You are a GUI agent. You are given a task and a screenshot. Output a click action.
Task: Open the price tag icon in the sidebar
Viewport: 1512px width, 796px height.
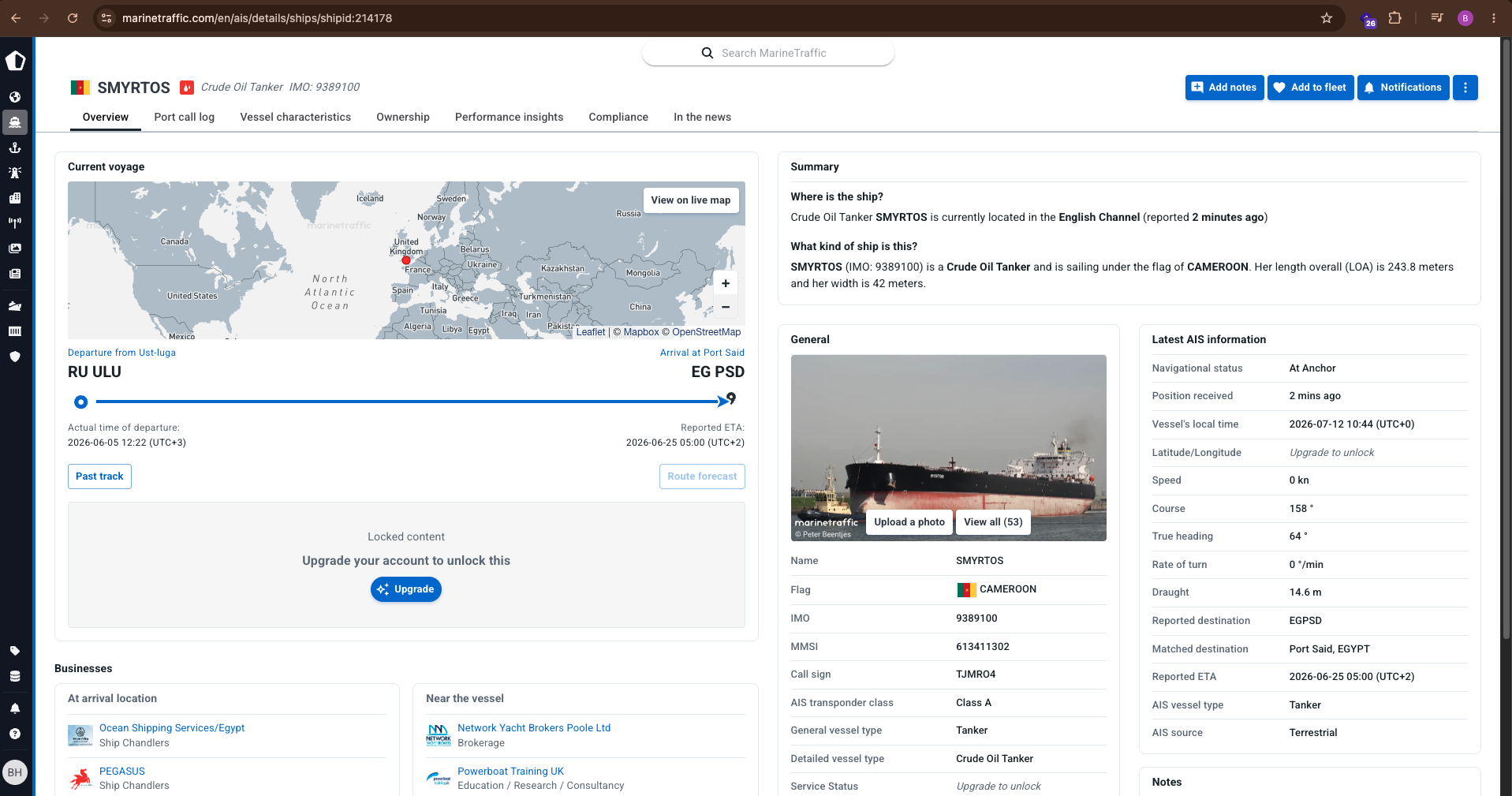[15, 651]
